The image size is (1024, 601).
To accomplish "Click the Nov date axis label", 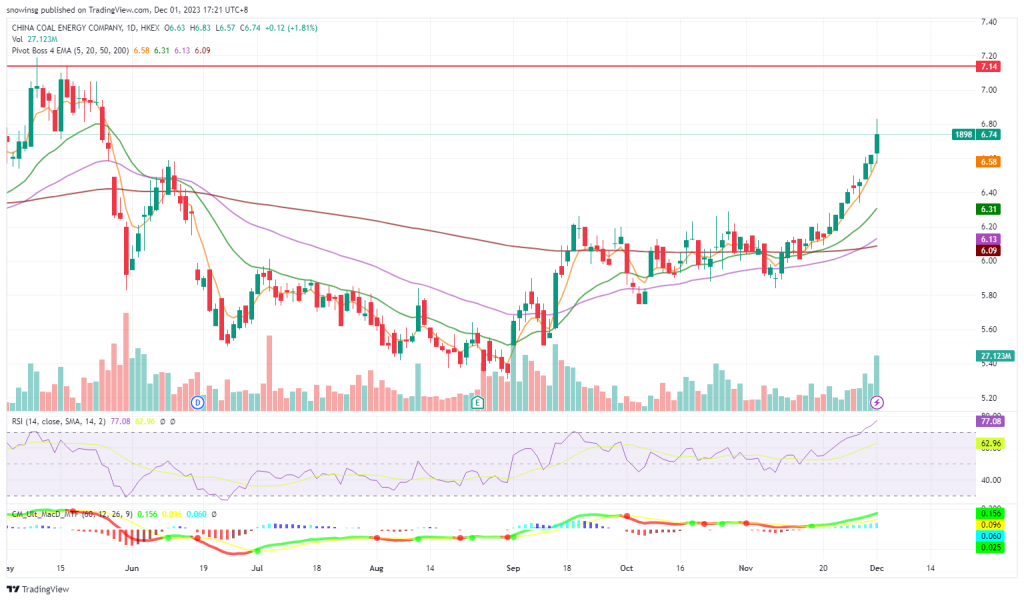I will tap(746, 568).
